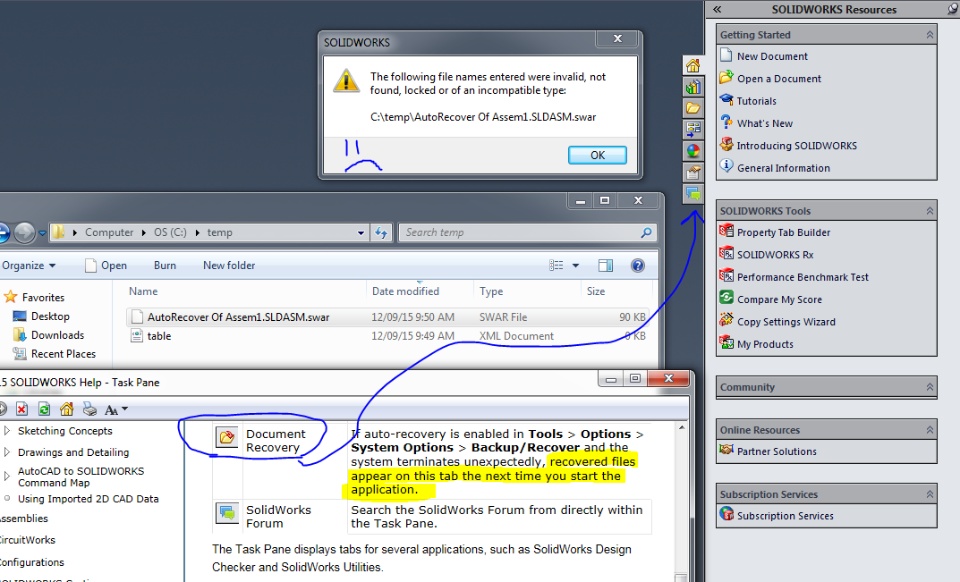Open Compare My Score

[779, 300]
